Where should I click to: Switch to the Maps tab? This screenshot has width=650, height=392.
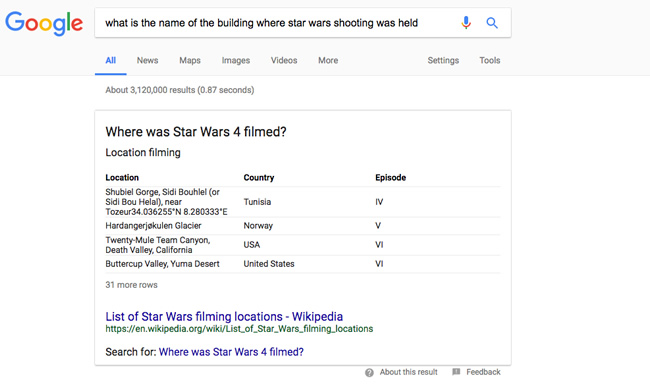click(x=190, y=60)
